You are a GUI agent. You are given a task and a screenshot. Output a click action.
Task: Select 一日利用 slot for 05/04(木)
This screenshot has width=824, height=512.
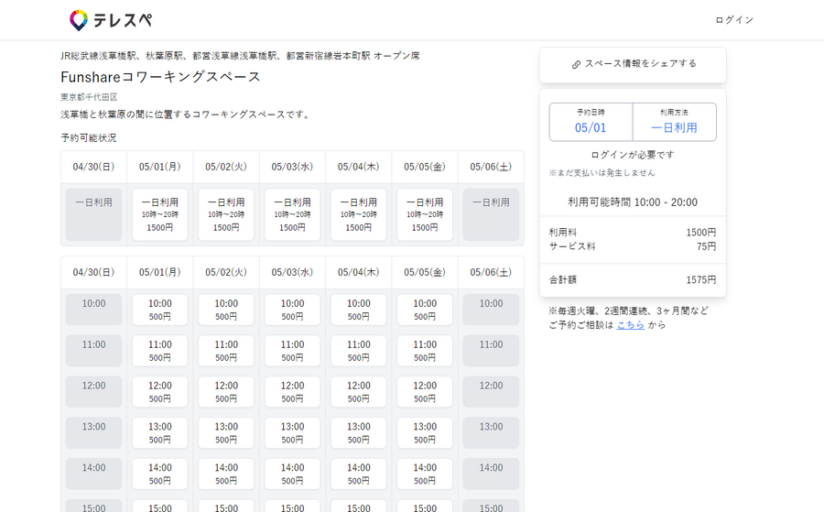(358, 214)
